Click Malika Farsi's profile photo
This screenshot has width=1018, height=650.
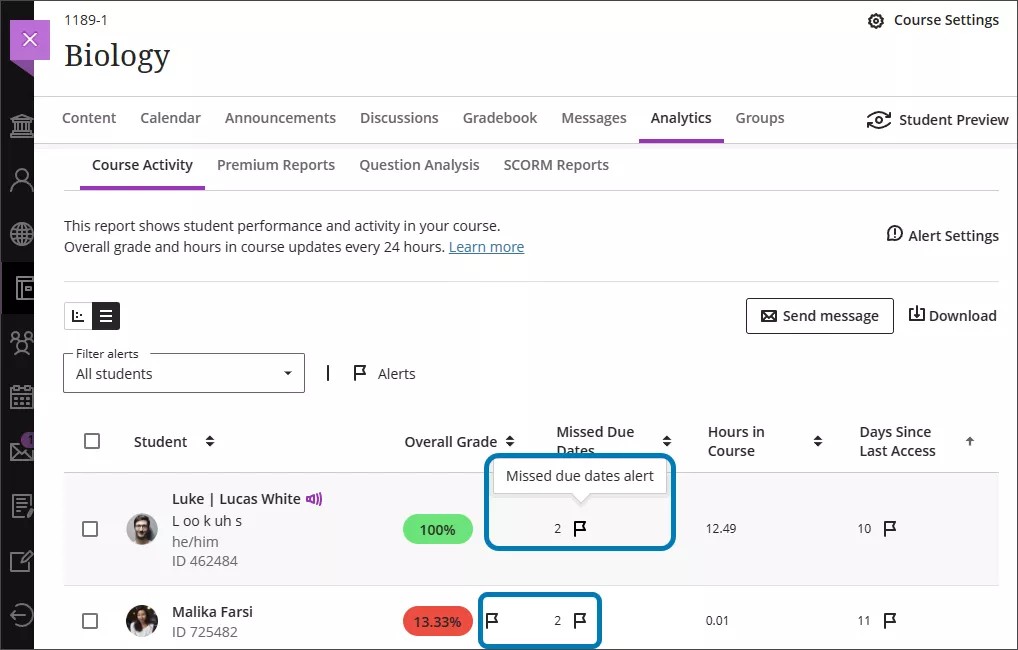[x=141, y=620]
